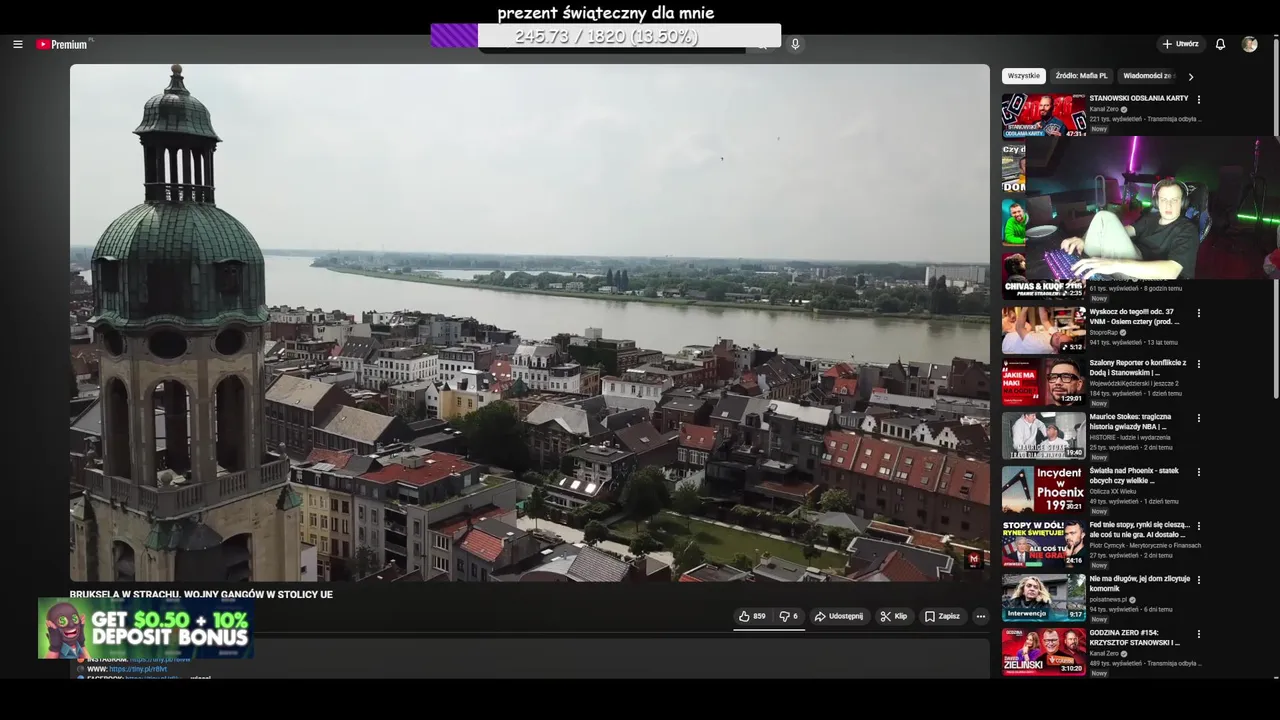This screenshot has height=720, width=1280.
Task: Open Maurice Stokes video thumbnail
Action: (1043, 436)
